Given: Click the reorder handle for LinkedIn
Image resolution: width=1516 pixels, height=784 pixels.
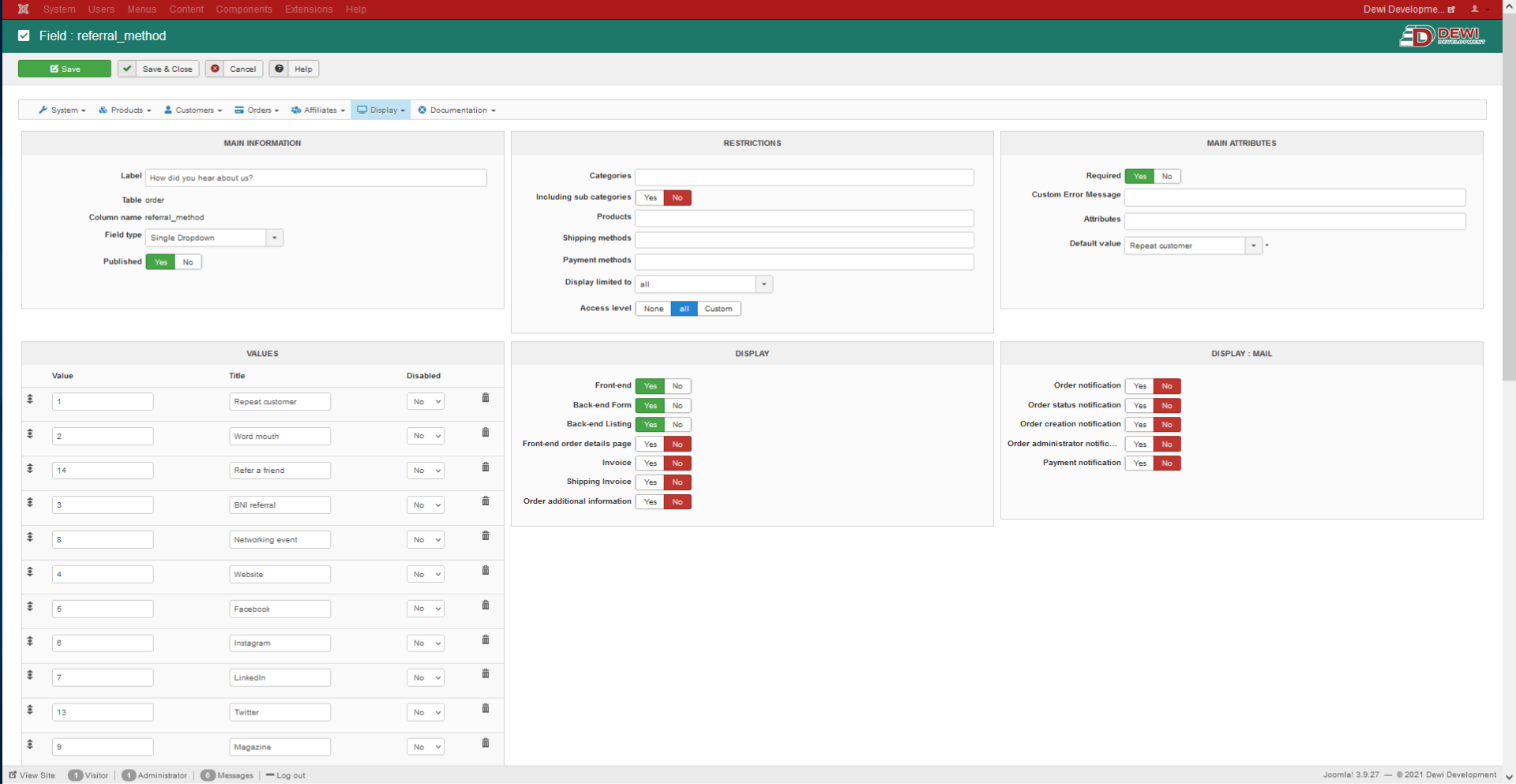Looking at the screenshot, I should [30, 676].
